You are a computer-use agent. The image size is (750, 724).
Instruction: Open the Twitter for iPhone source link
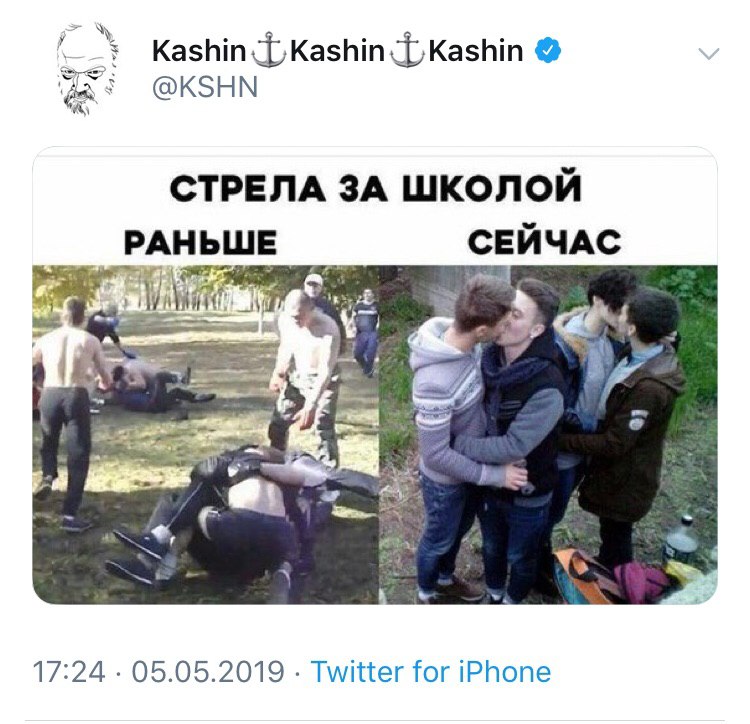pos(430,671)
